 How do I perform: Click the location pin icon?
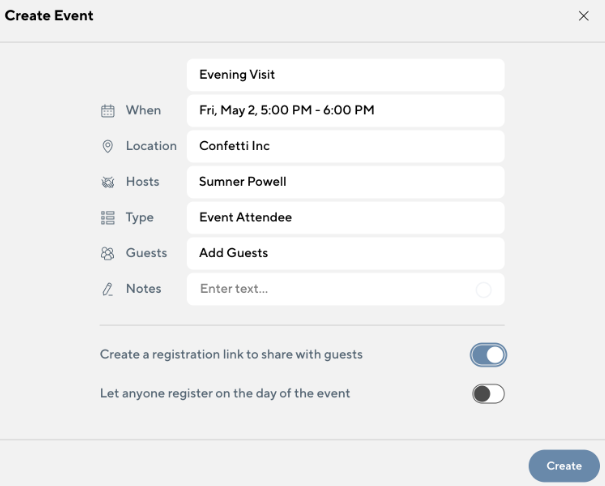tap(108, 146)
